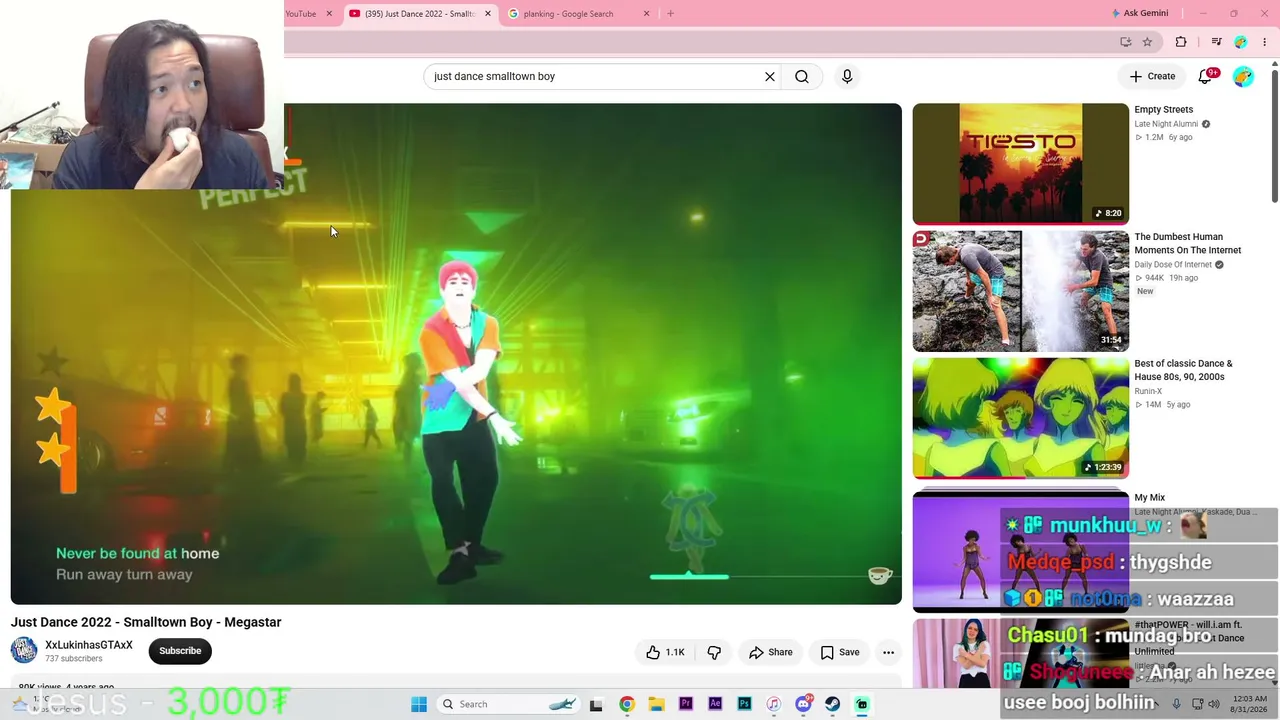The width and height of the screenshot is (1280, 720).
Task: Open the Chrome profile avatar in toolbar
Action: (1240, 42)
